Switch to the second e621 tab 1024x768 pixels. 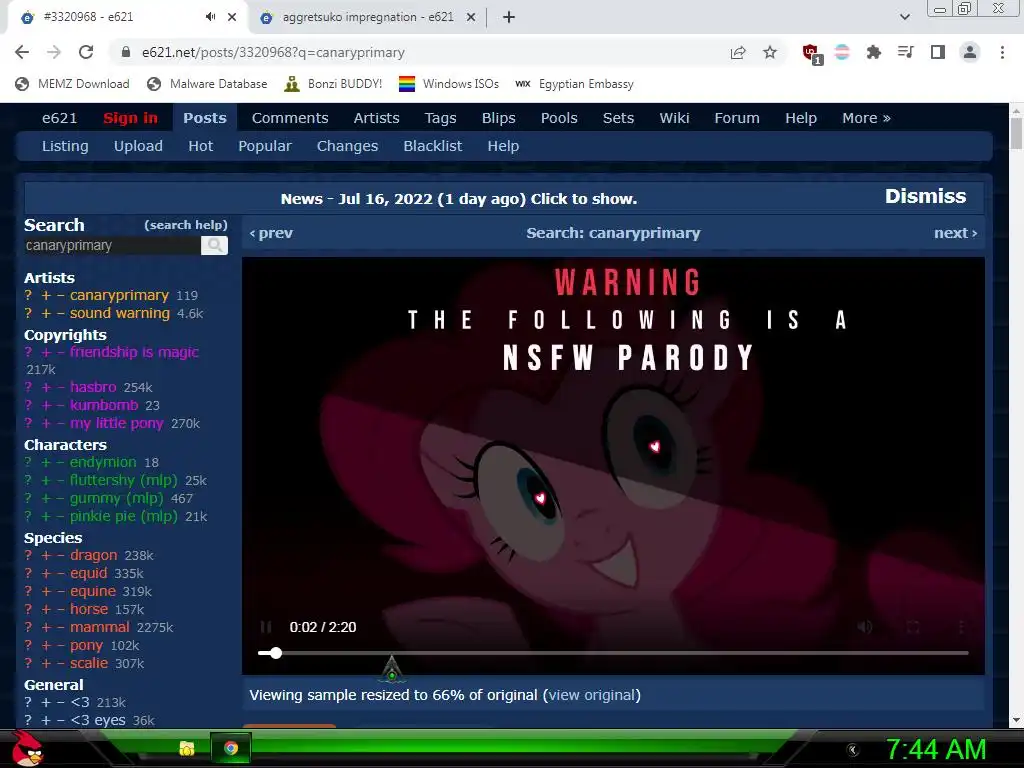click(x=368, y=17)
